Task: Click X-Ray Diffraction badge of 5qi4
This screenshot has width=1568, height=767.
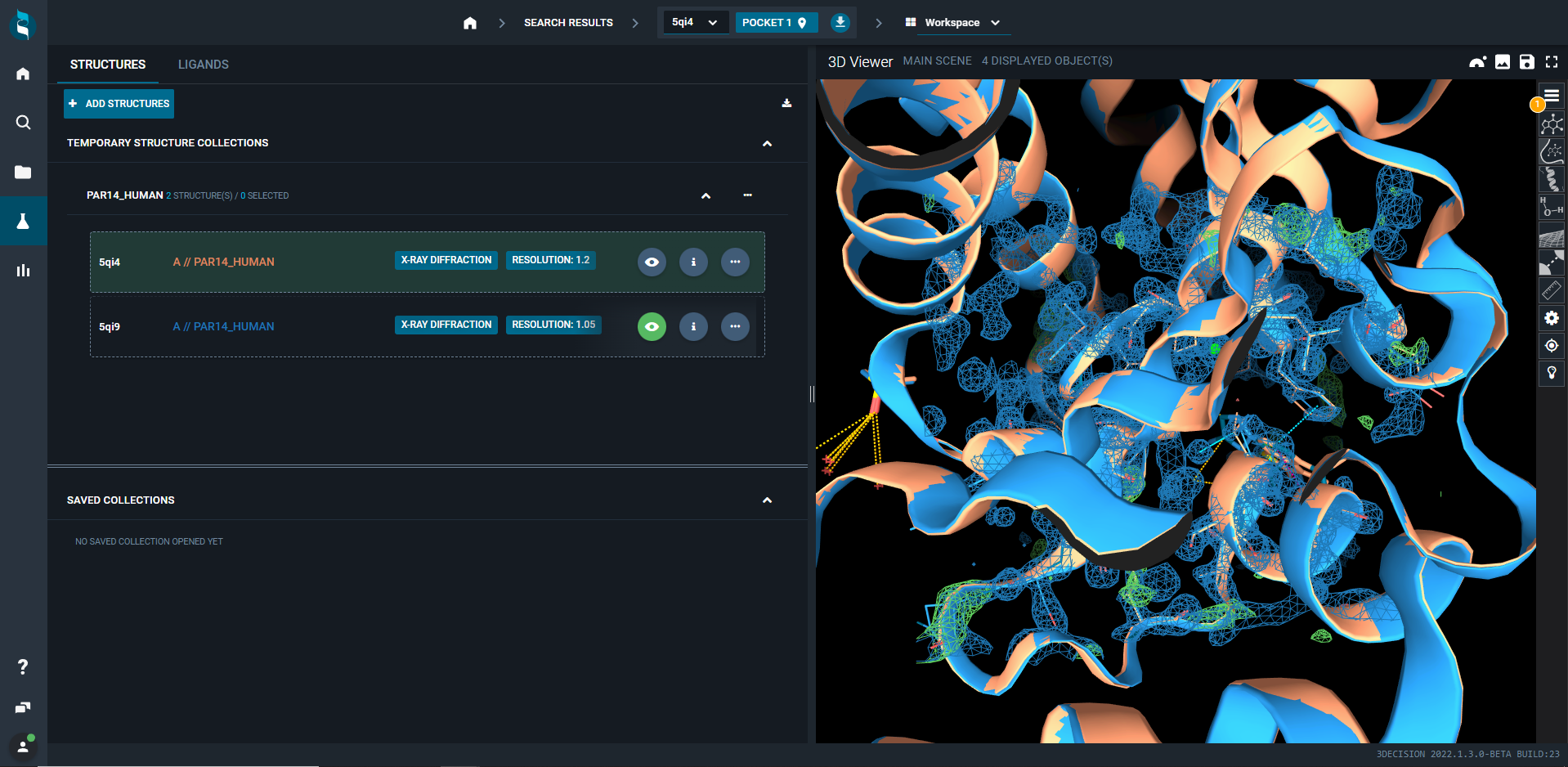Action: tap(446, 260)
